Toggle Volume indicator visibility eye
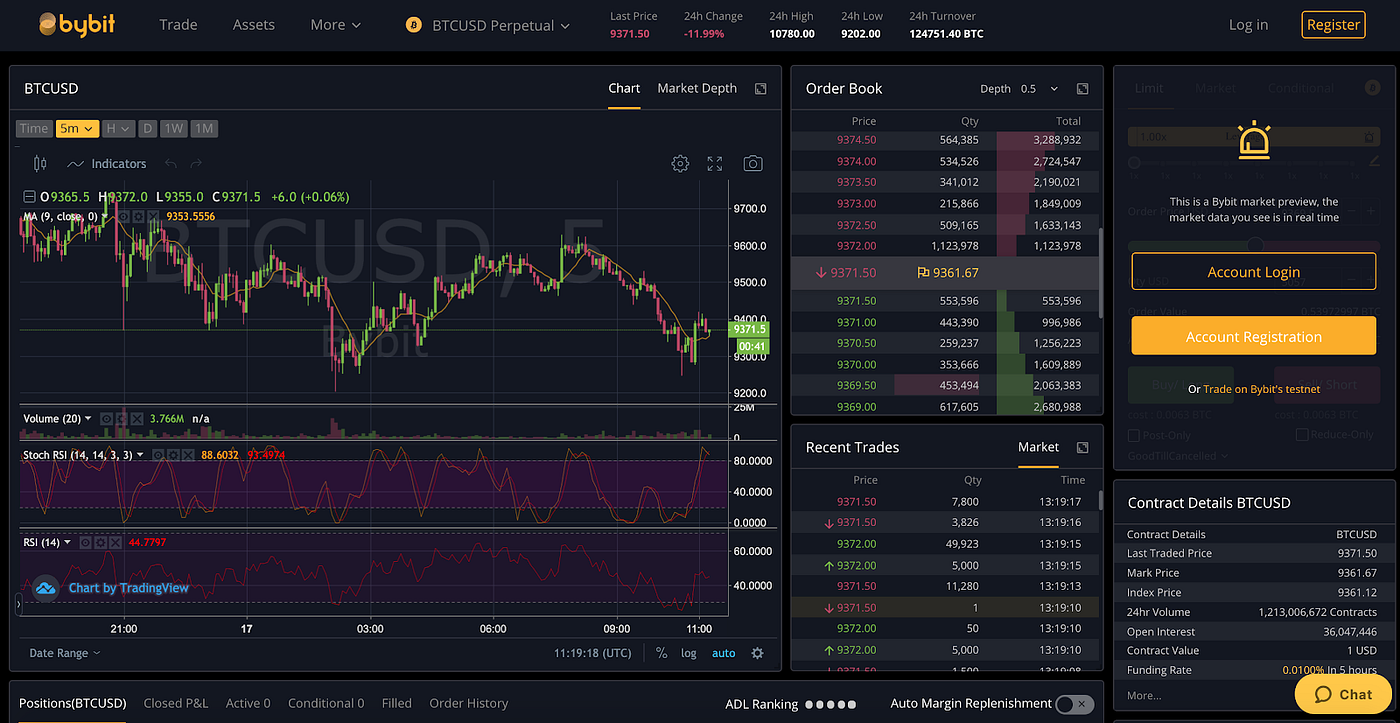This screenshot has width=1400, height=723. click(105, 418)
